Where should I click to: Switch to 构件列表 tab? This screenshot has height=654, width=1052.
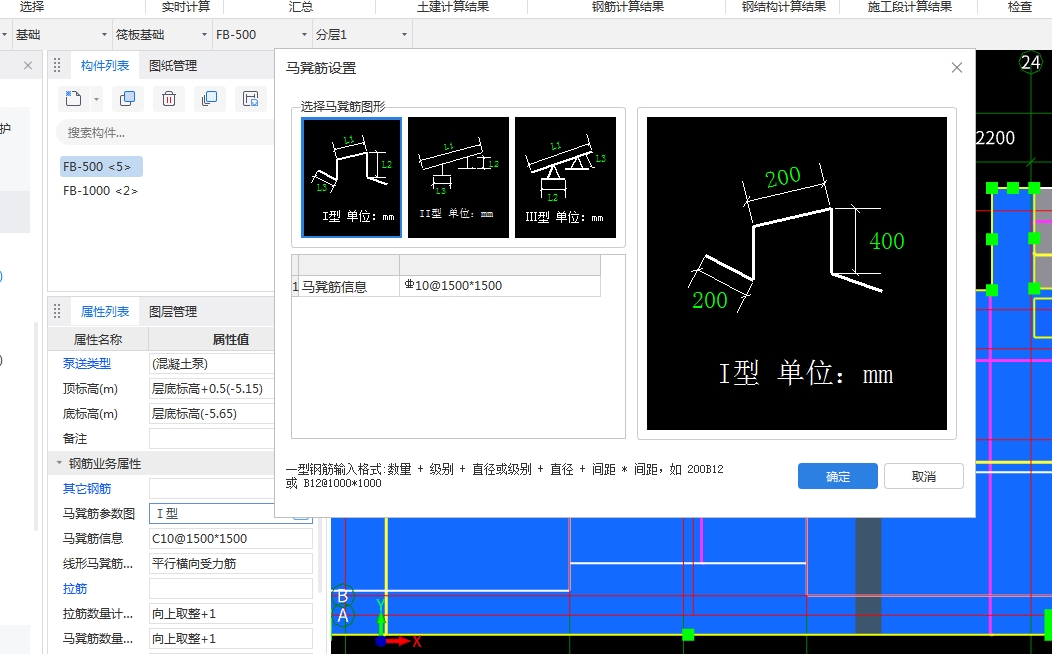pyautogui.click(x=105, y=65)
